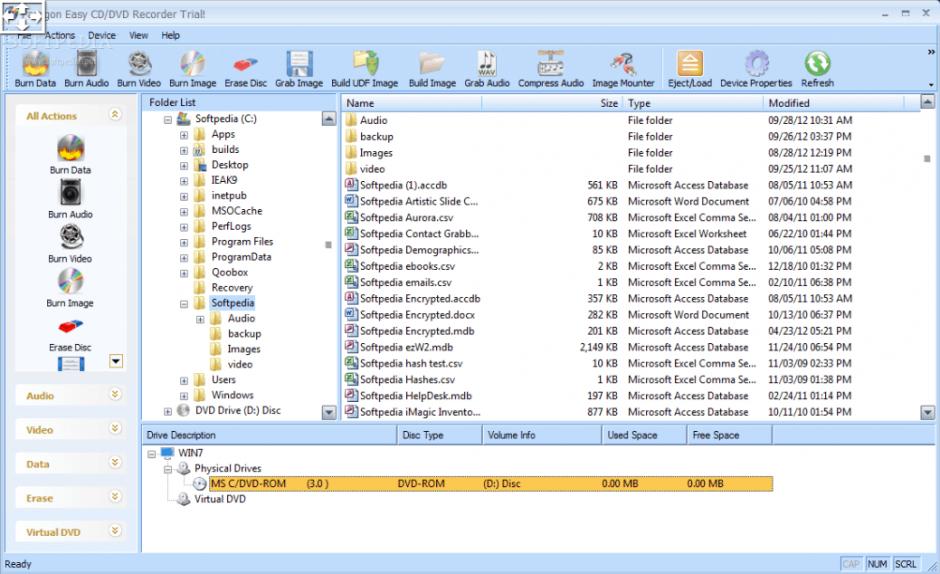The image size is (940, 574).
Task: Launch Compress Audio from the toolbar
Action: (550, 68)
